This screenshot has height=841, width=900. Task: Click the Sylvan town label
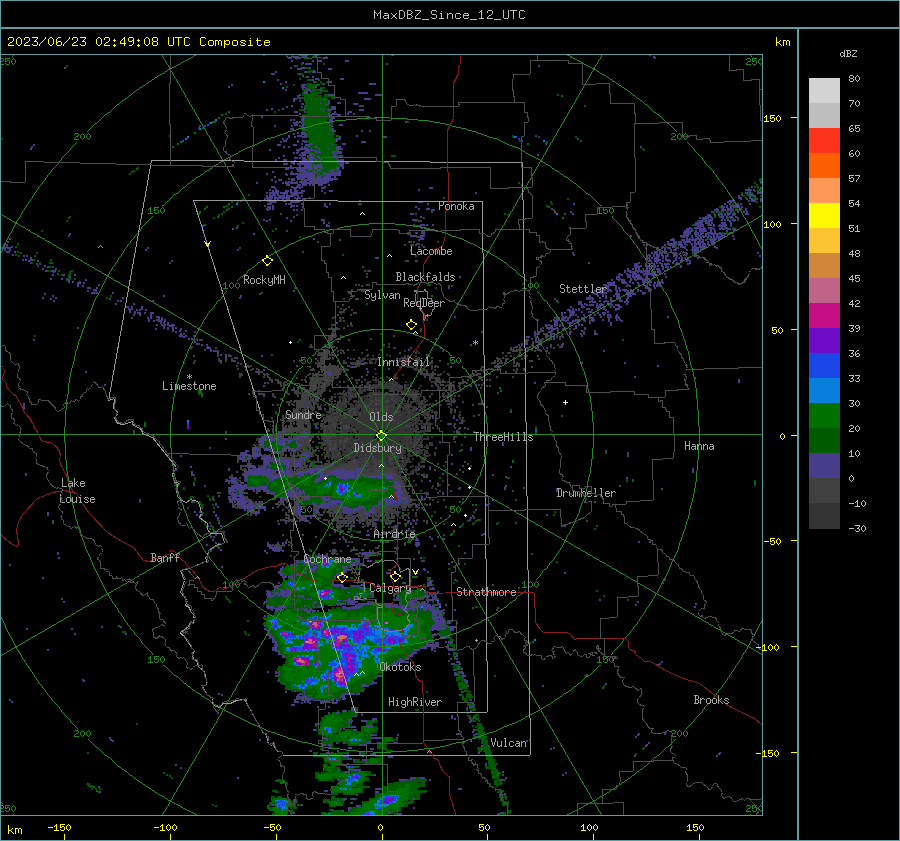(x=382, y=295)
